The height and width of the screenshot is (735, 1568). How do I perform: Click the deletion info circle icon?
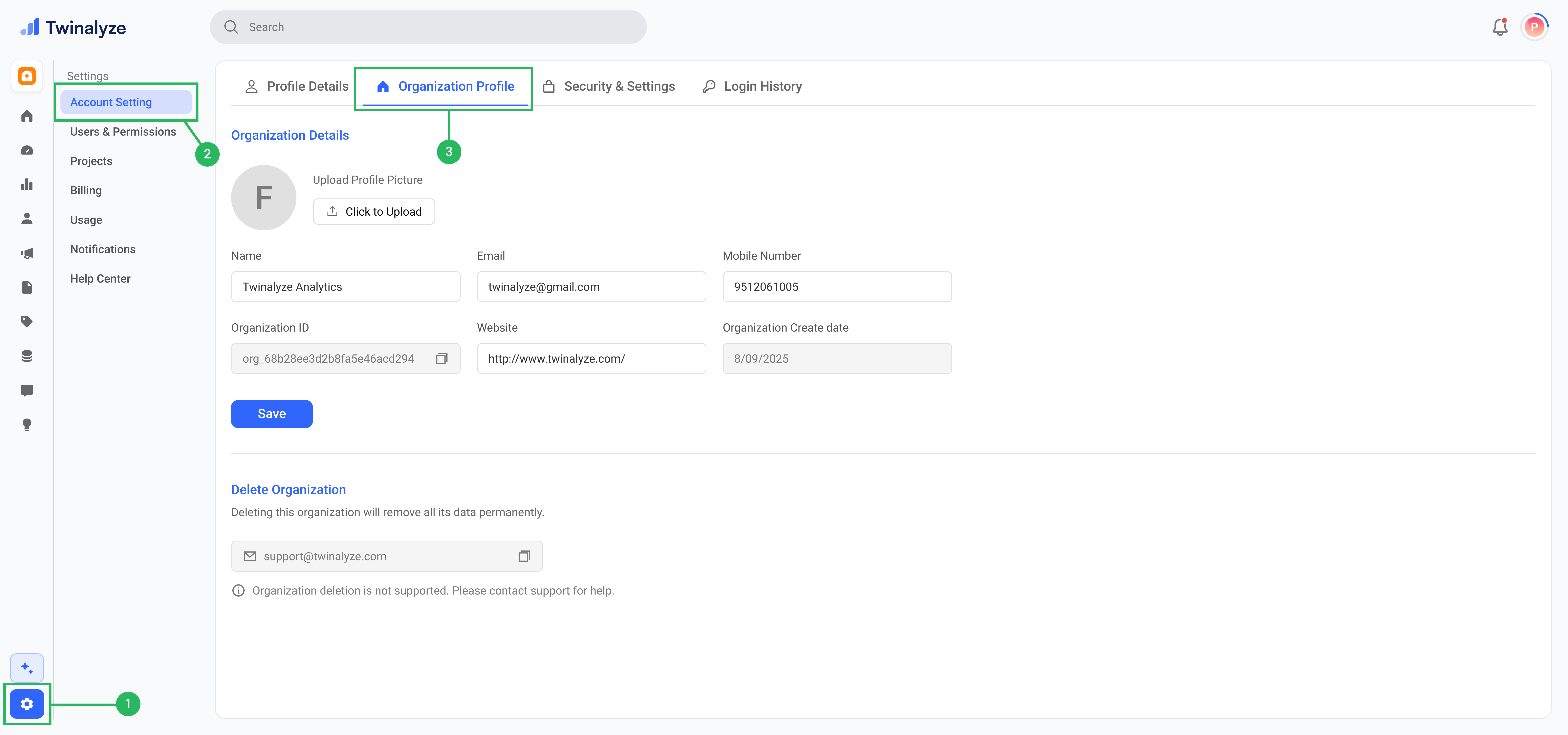tap(239, 591)
